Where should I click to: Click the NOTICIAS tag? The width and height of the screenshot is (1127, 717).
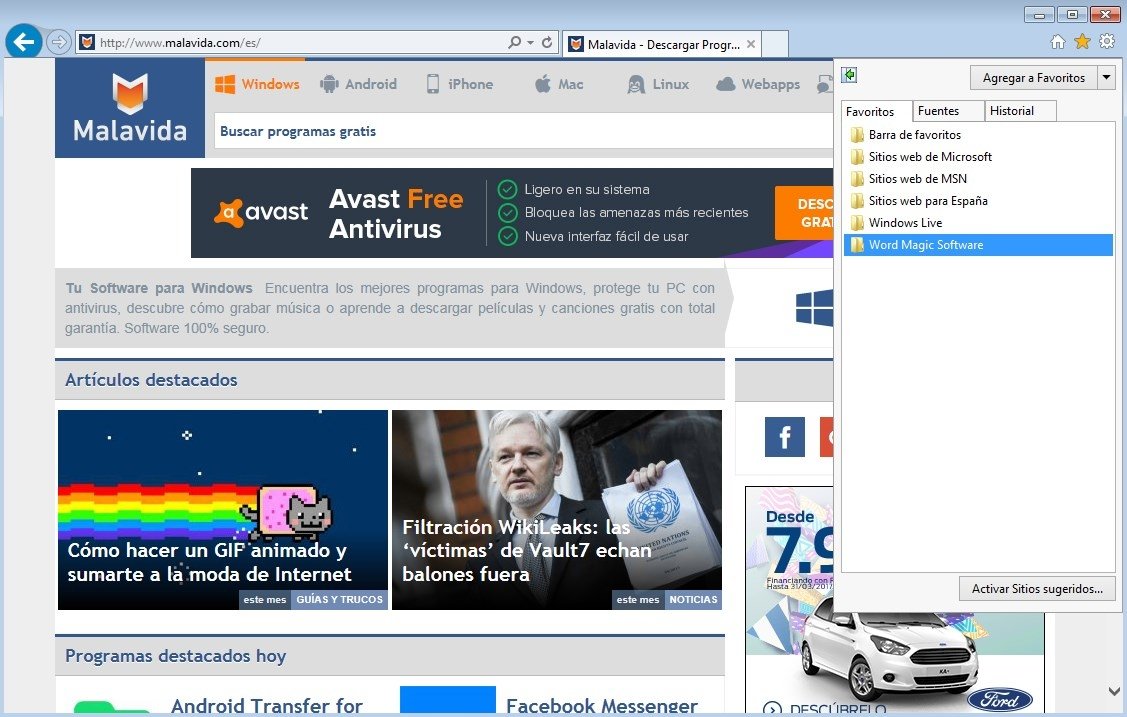click(x=693, y=599)
